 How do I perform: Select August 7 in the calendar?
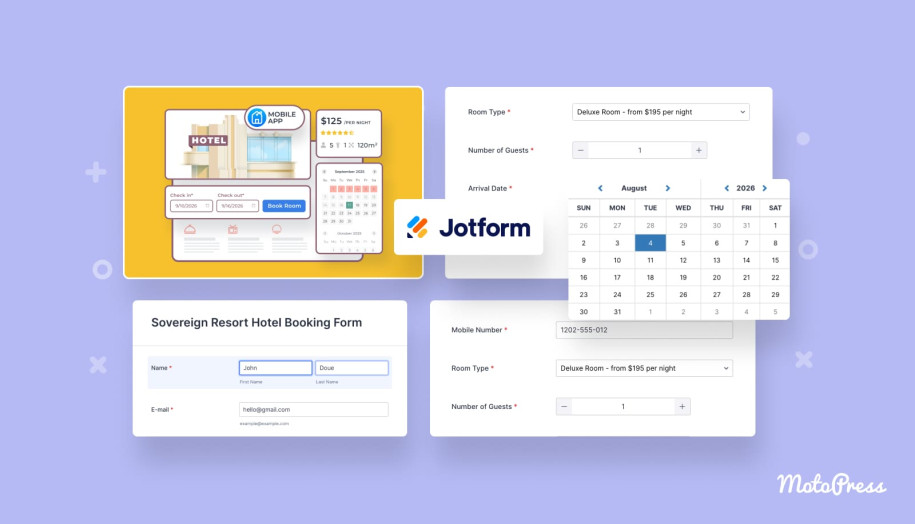pos(746,243)
